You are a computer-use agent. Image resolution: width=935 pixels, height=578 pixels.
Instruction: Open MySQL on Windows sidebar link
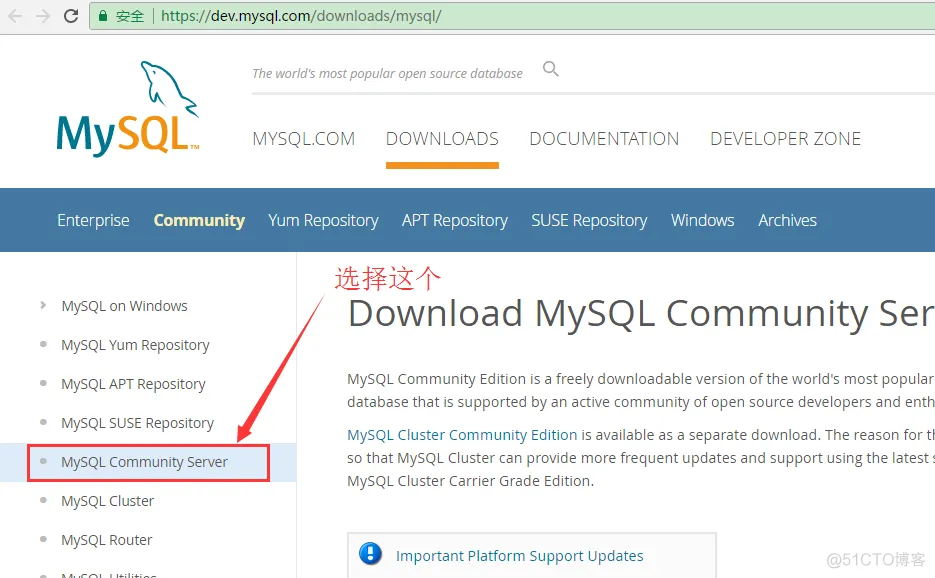[x=124, y=306]
